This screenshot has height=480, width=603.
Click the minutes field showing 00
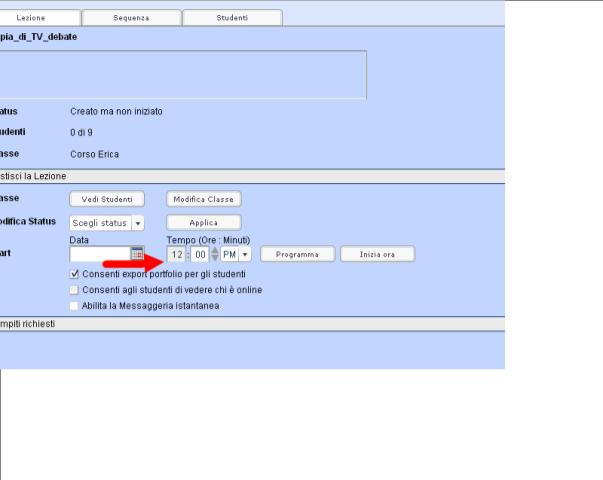(x=198, y=255)
